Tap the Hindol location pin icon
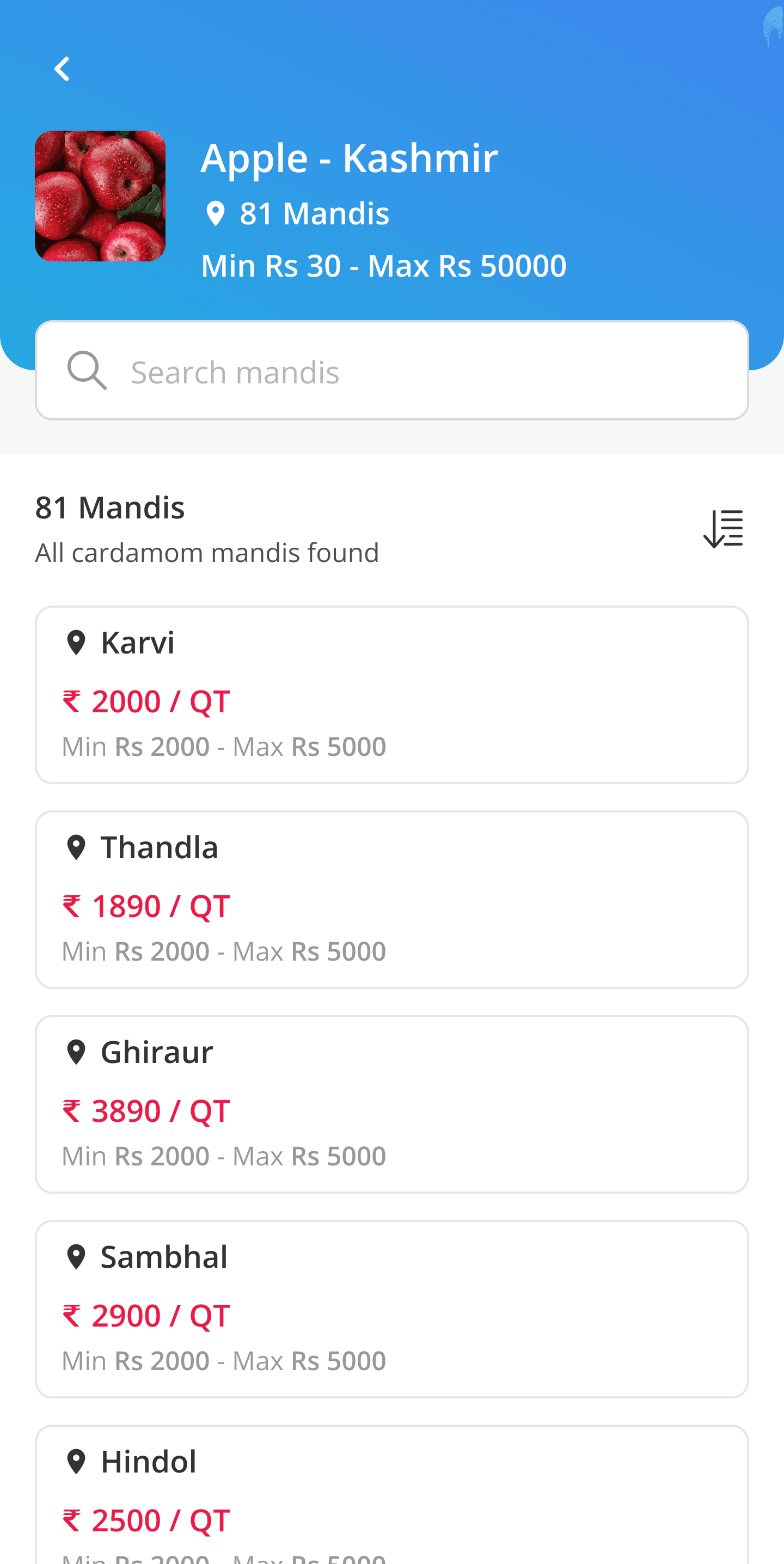 76,1462
